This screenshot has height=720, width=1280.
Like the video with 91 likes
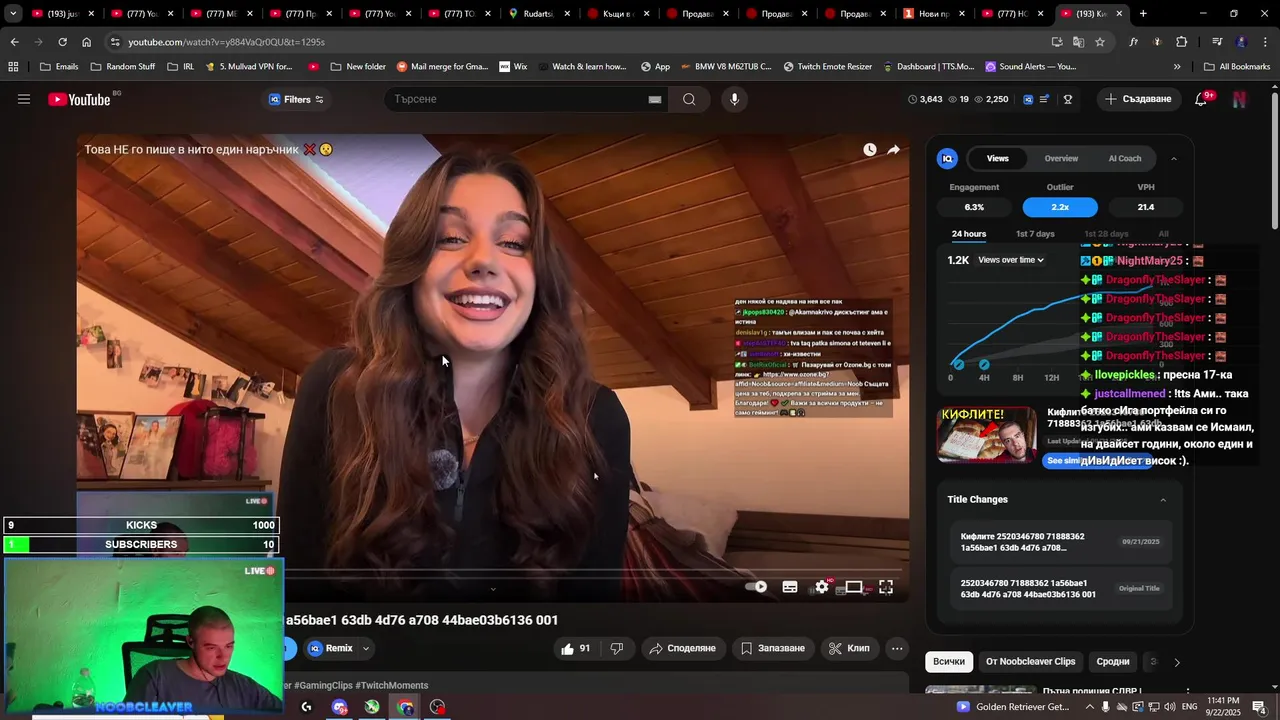pos(576,648)
